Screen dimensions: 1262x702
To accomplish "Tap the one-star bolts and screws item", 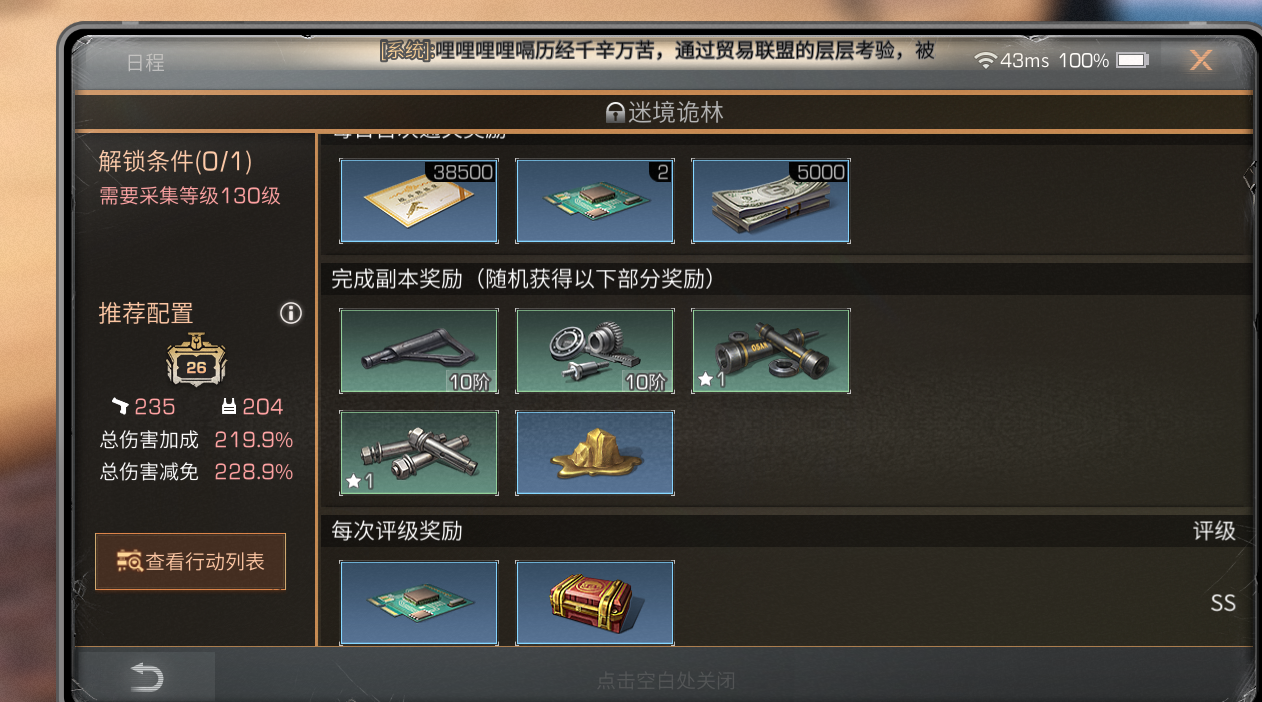I will pyautogui.click(x=419, y=453).
